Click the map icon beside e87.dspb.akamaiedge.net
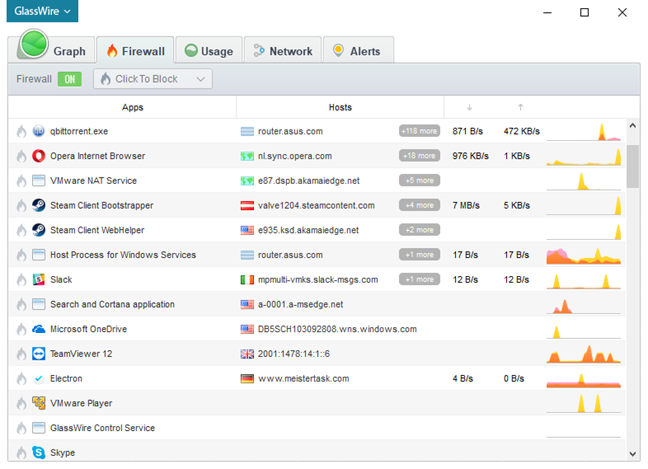Image resolution: width=648 pixels, height=469 pixels. tap(247, 181)
